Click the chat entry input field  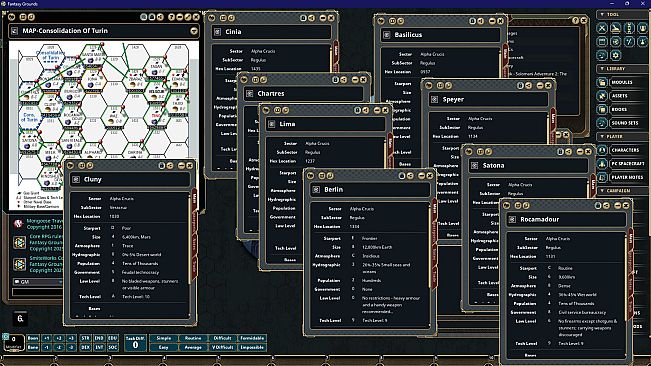38,291
